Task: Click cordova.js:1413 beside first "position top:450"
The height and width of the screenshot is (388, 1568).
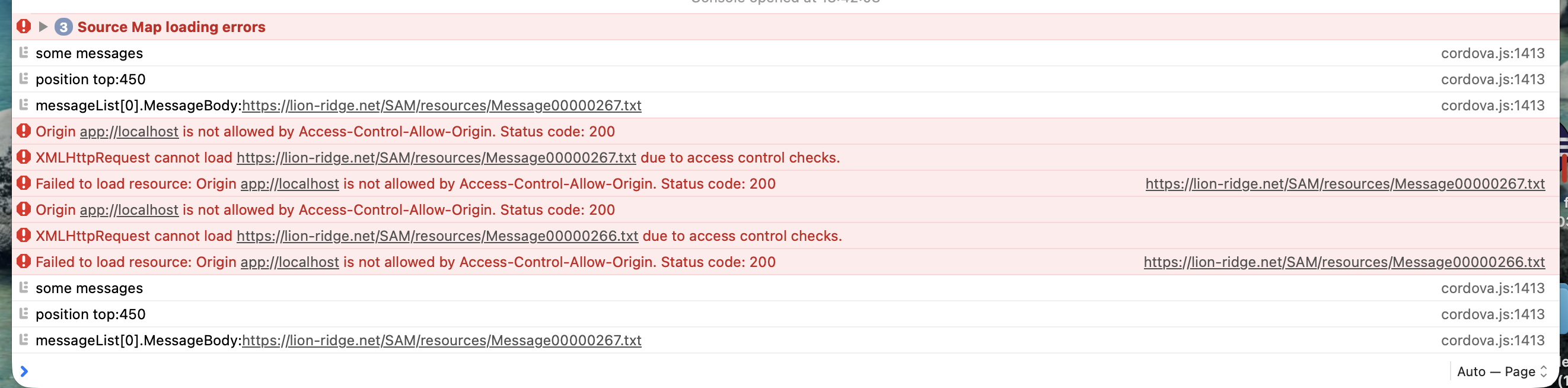Action: pos(1492,79)
